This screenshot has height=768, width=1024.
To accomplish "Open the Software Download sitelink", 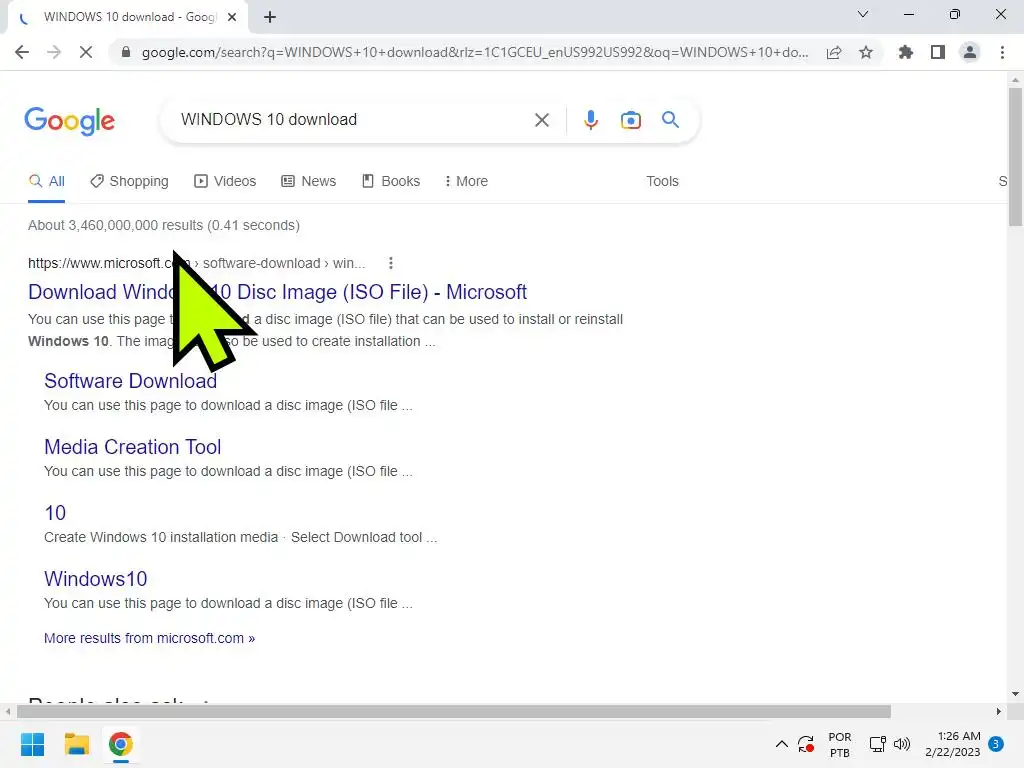I will (131, 381).
